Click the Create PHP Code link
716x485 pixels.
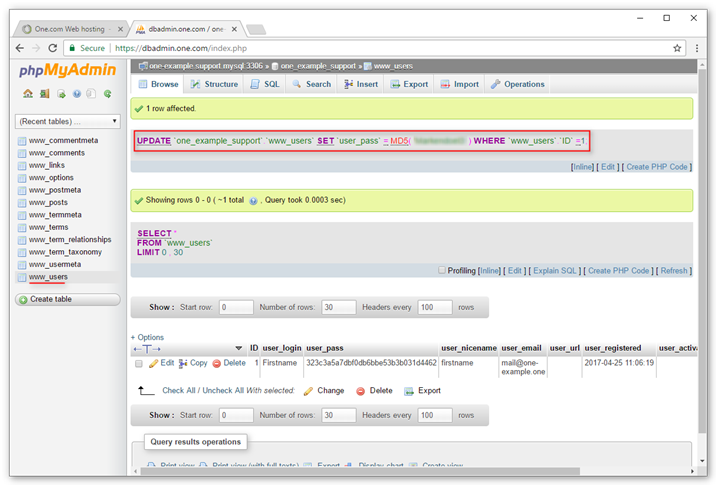click(x=657, y=167)
